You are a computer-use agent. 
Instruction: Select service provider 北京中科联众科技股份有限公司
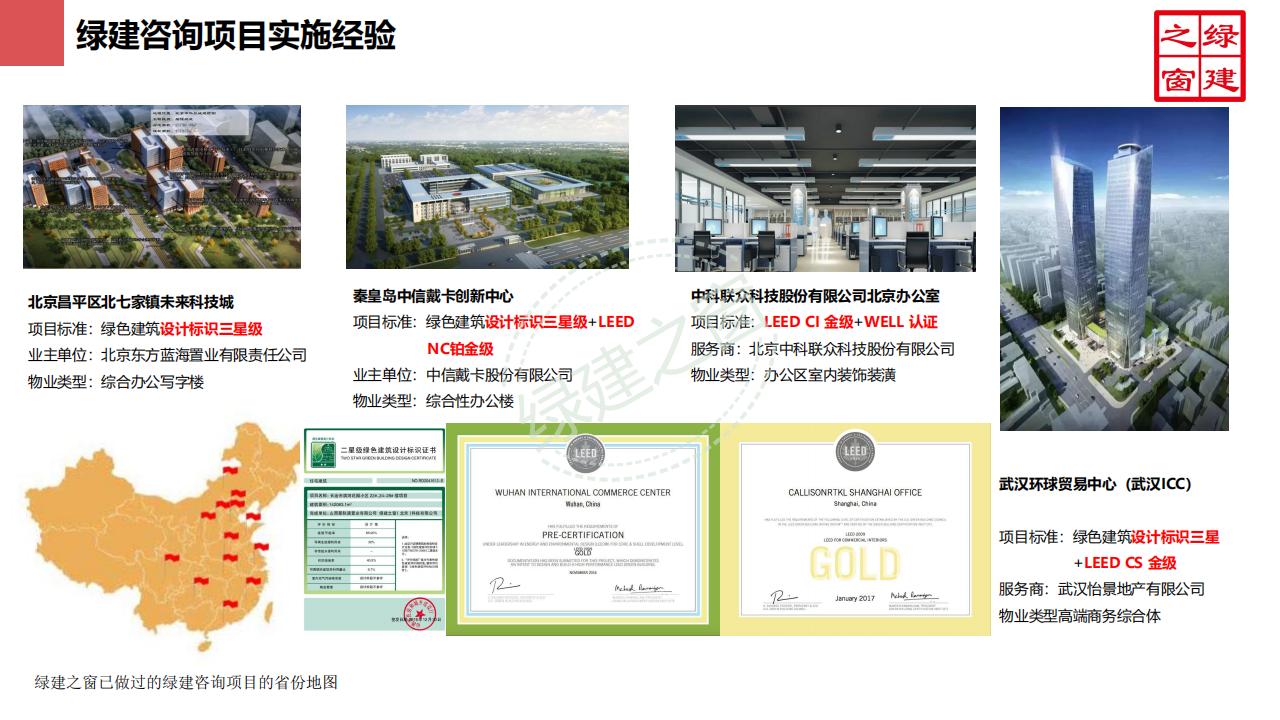852,349
